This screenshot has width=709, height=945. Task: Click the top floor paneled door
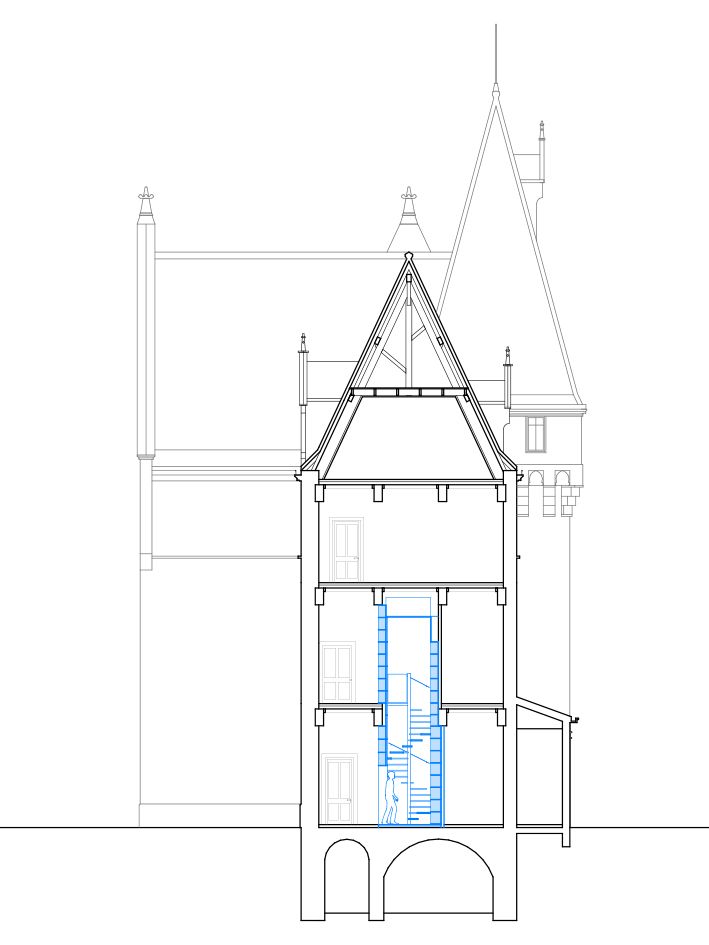click(346, 549)
